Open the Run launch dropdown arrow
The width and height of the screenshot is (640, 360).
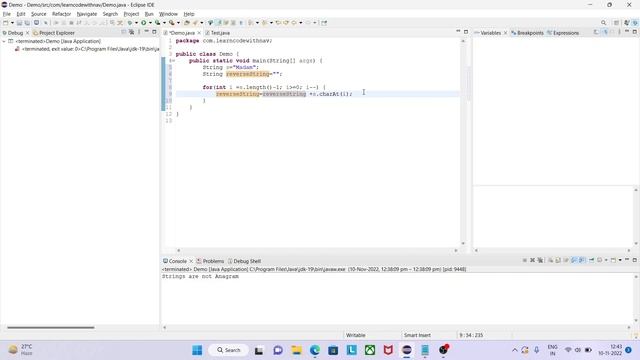tap(150, 23)
